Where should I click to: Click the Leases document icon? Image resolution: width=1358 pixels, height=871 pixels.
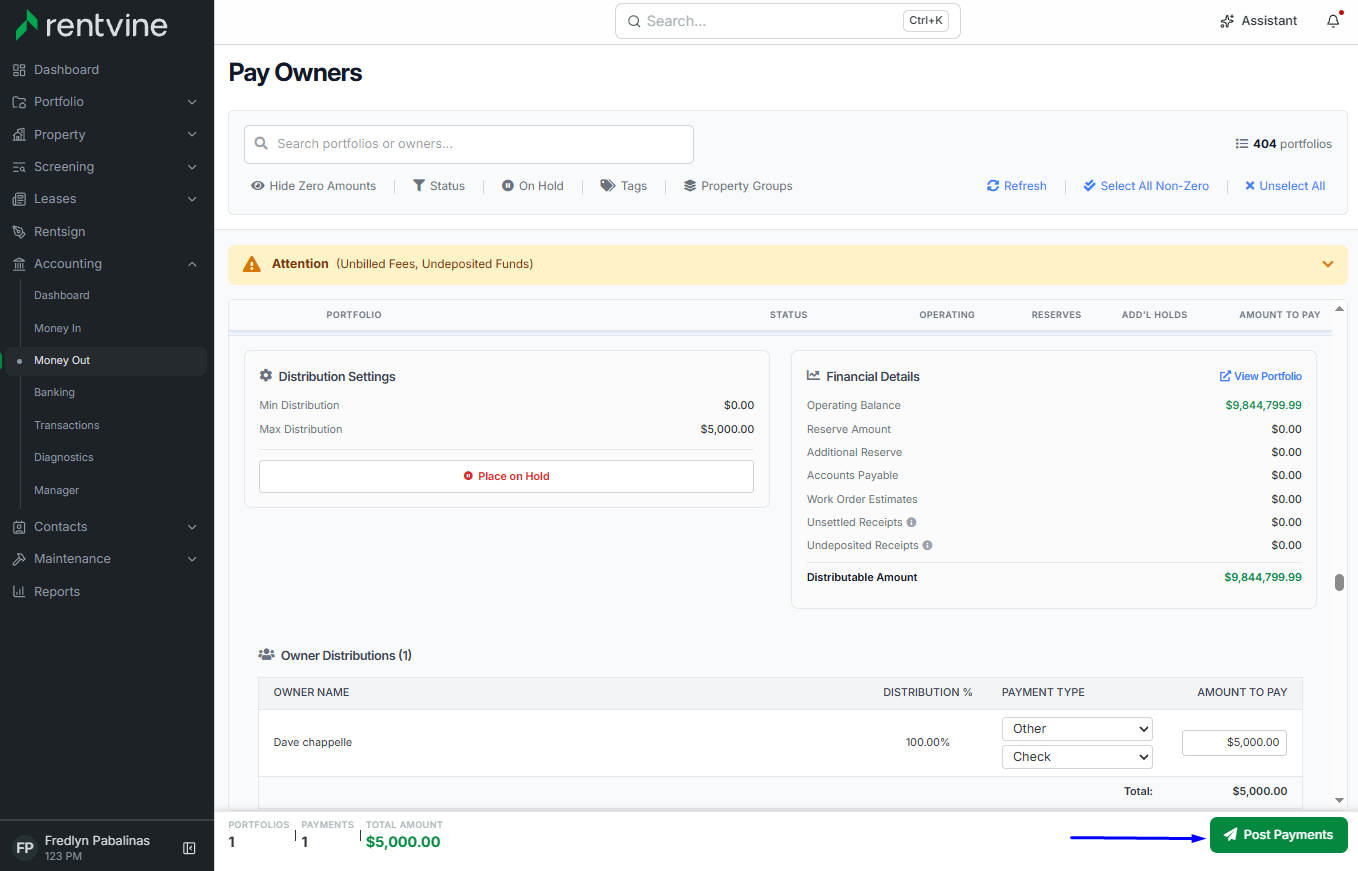pyautogui.click(x=19, y=199)
